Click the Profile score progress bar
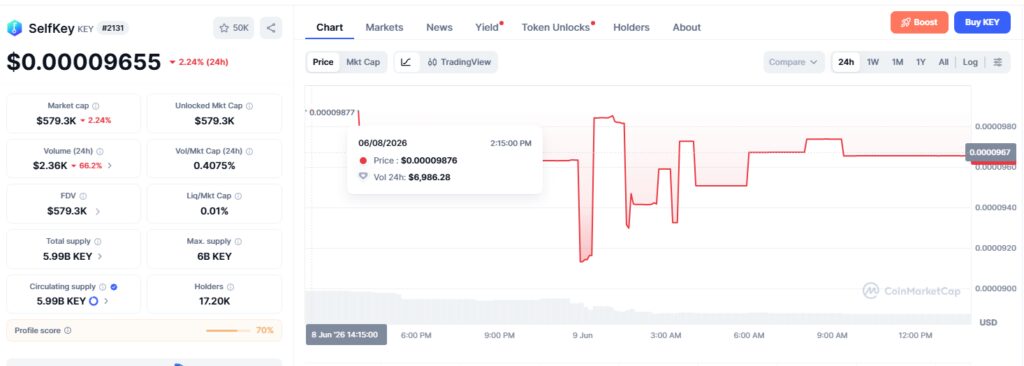This screenshot has width=1024, height=366. tap(229, 331)
